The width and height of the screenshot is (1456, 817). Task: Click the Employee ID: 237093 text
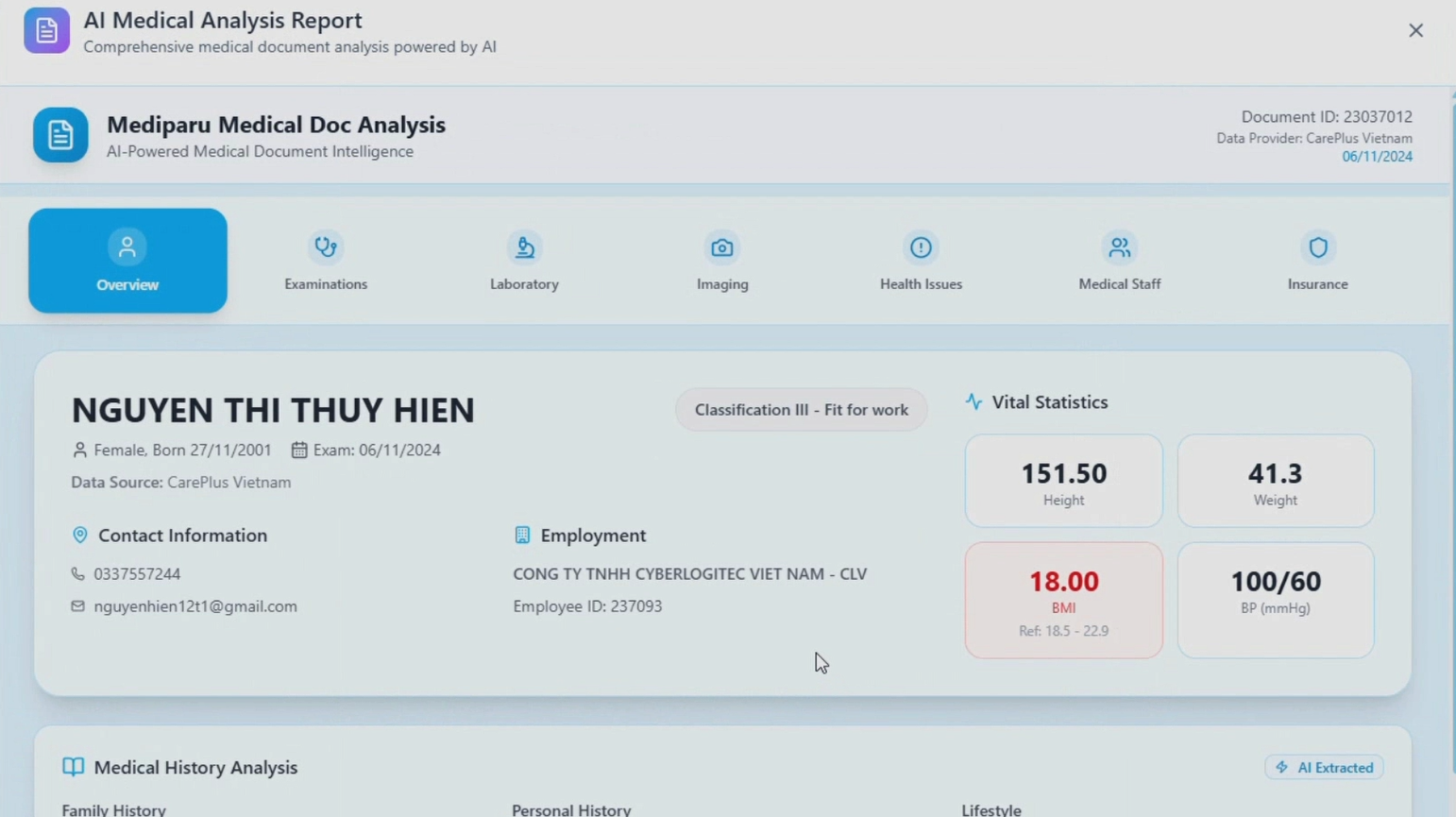[587, 605]
